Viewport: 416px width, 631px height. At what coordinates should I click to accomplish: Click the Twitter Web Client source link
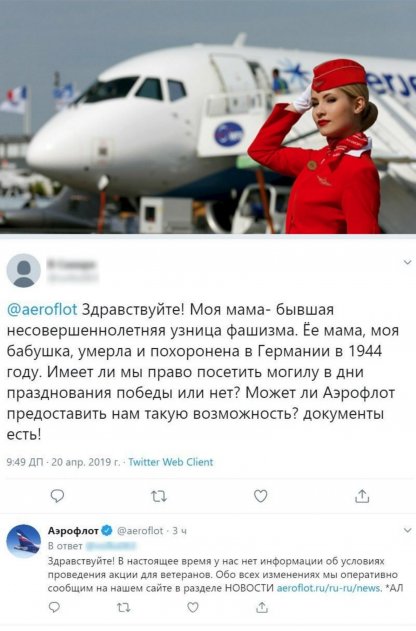click(x=171, y=462)
